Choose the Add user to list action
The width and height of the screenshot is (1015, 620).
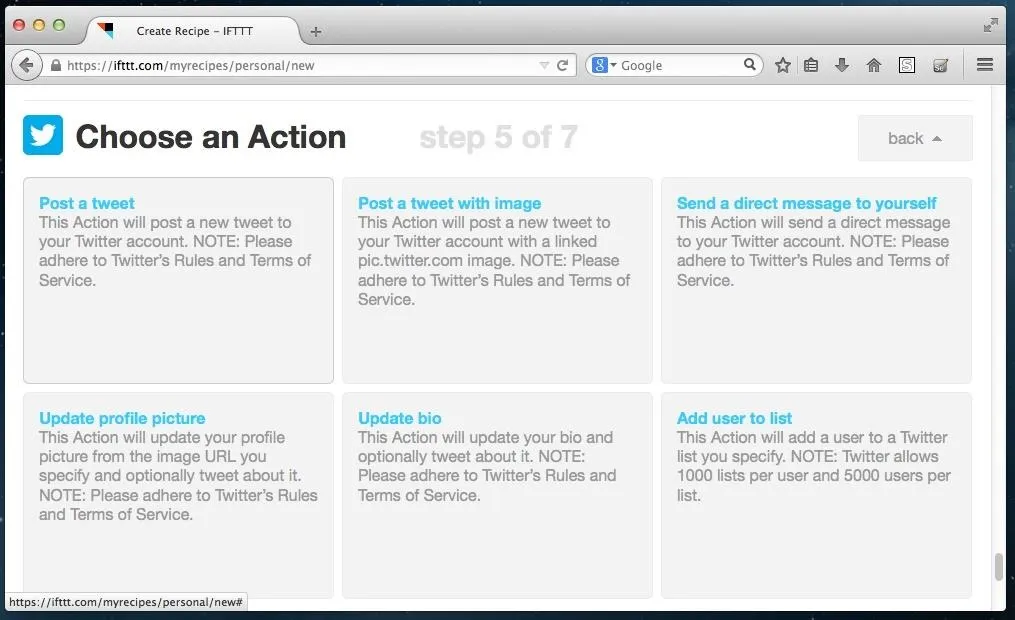(x=816, y=495)
